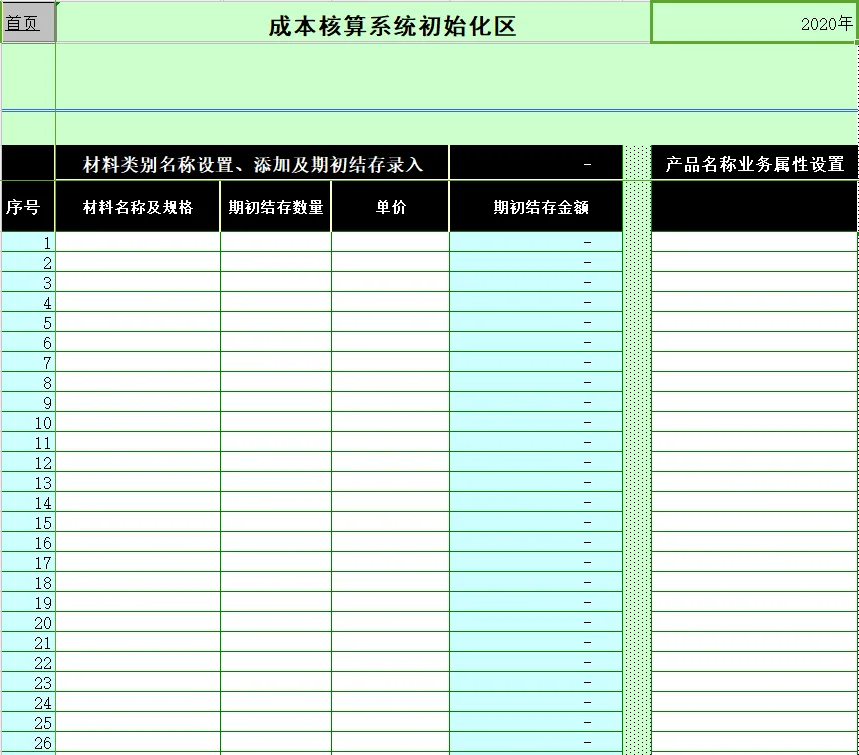The width and height of the screenshot is (859, 755).
Task: Click the 产品名称业务属性设置 header
Action: point(754,163)
